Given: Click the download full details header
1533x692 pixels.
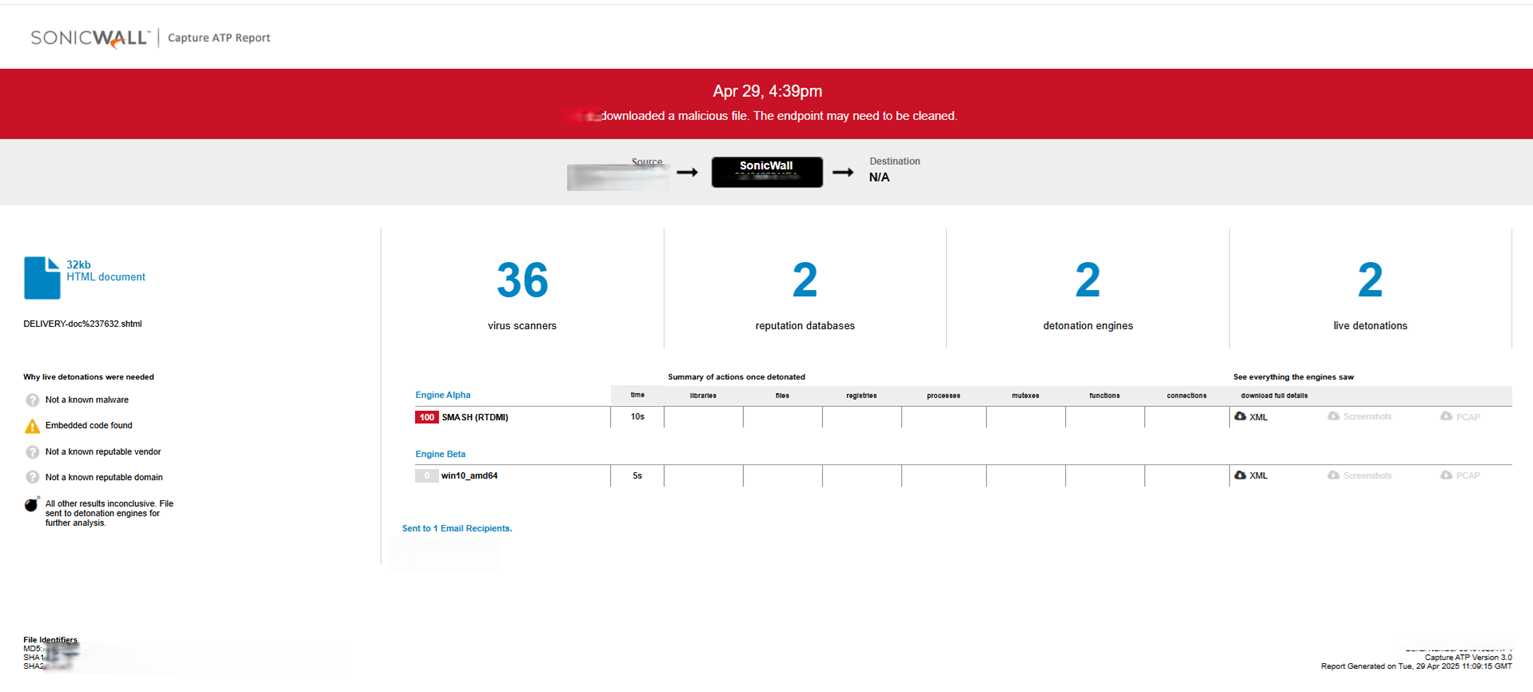Looking at the screenshot, I should pos(1274,396).
